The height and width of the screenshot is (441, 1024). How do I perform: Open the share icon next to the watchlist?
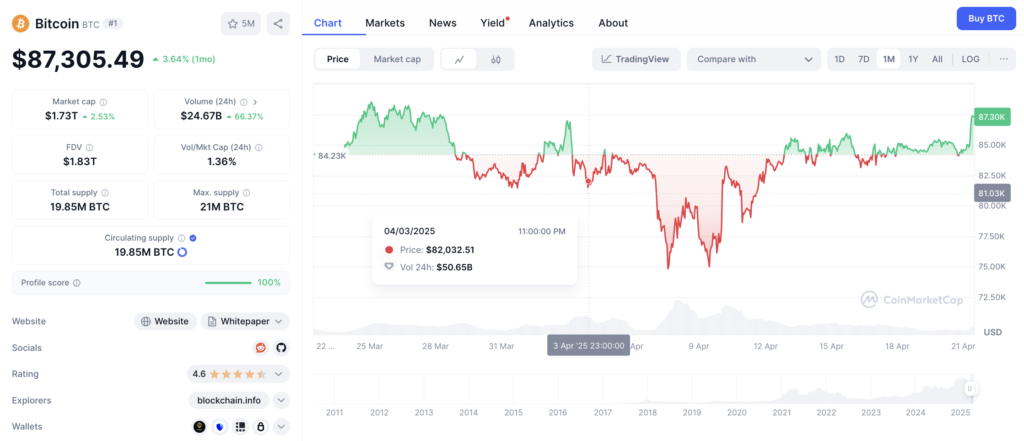(x=278, y=24)
